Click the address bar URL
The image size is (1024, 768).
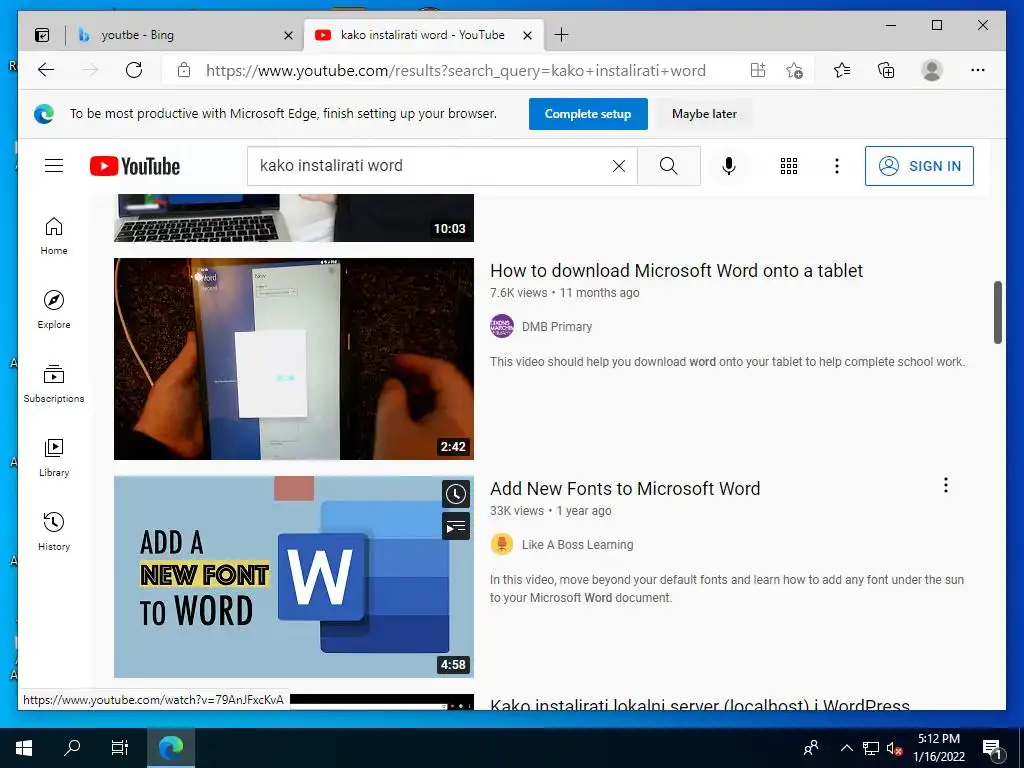pos(456,70)
